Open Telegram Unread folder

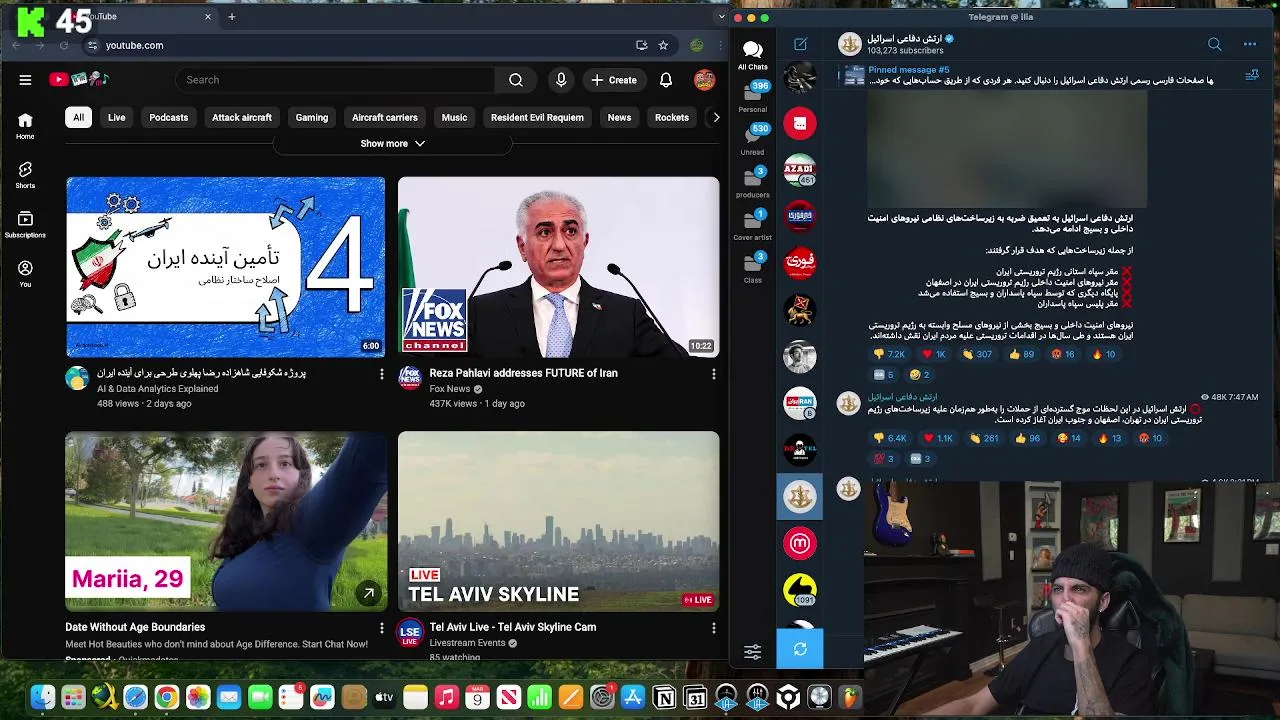tap(753, 139)
